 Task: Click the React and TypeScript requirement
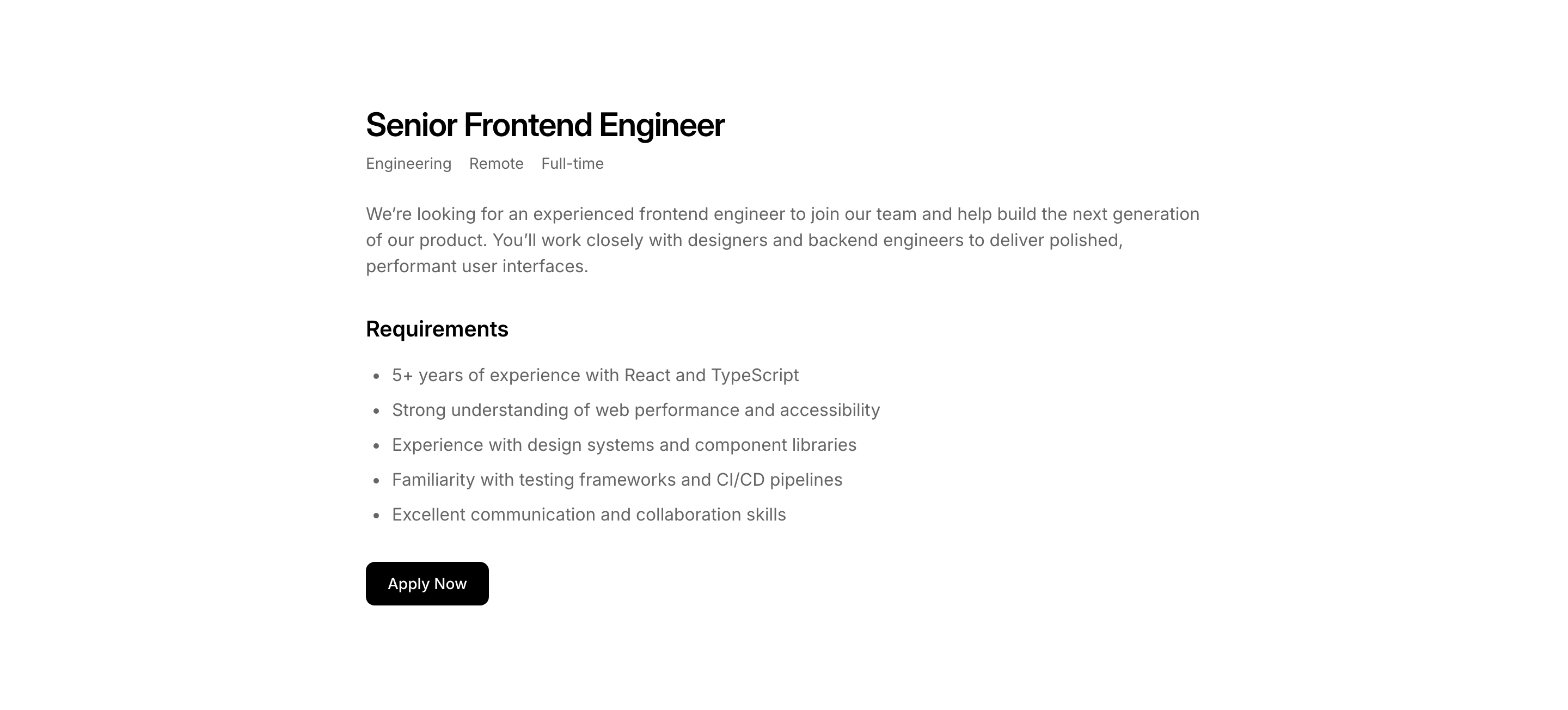[595, 375]
